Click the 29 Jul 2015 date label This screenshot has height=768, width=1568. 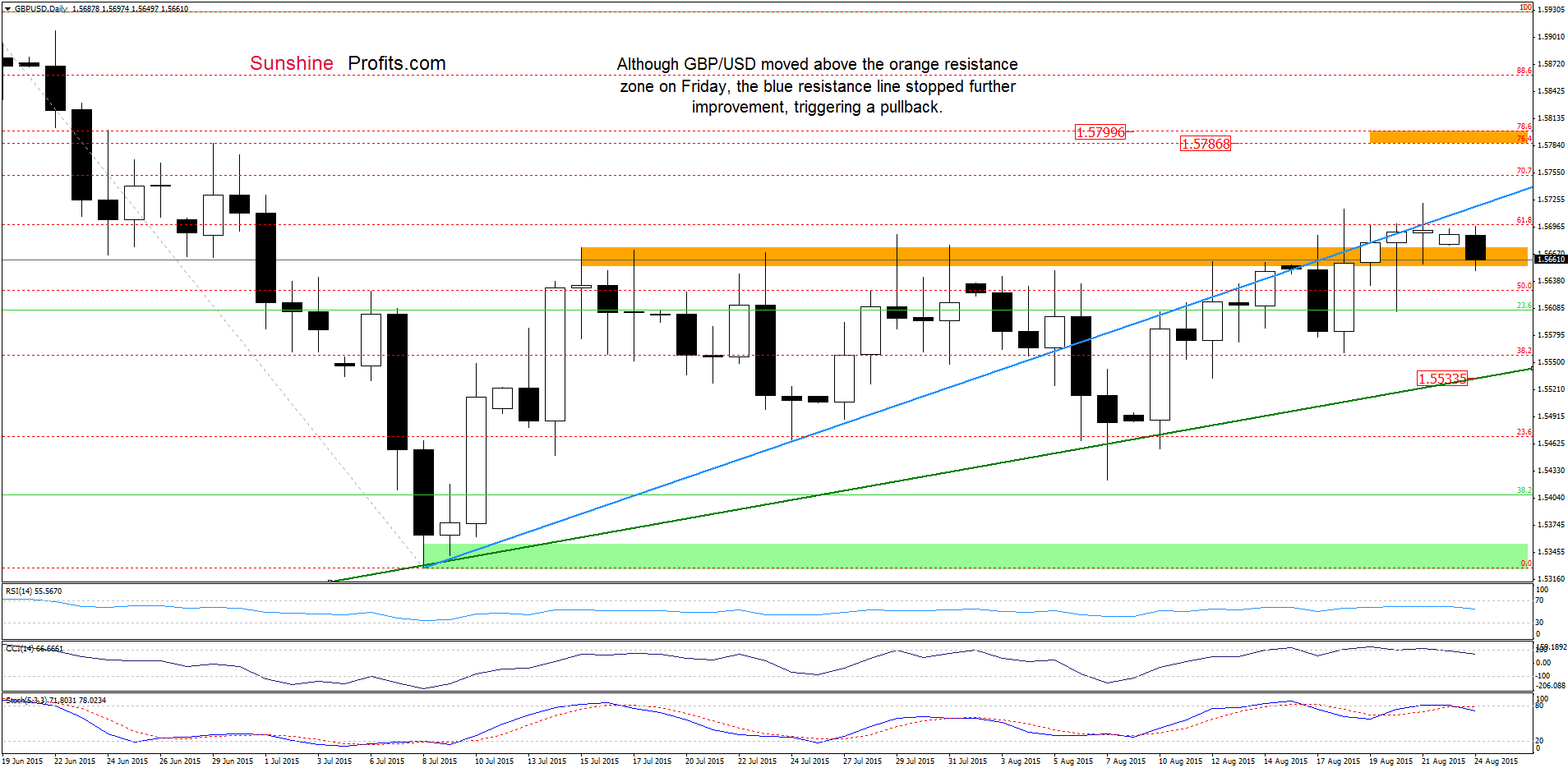click(x=915, y=761)
